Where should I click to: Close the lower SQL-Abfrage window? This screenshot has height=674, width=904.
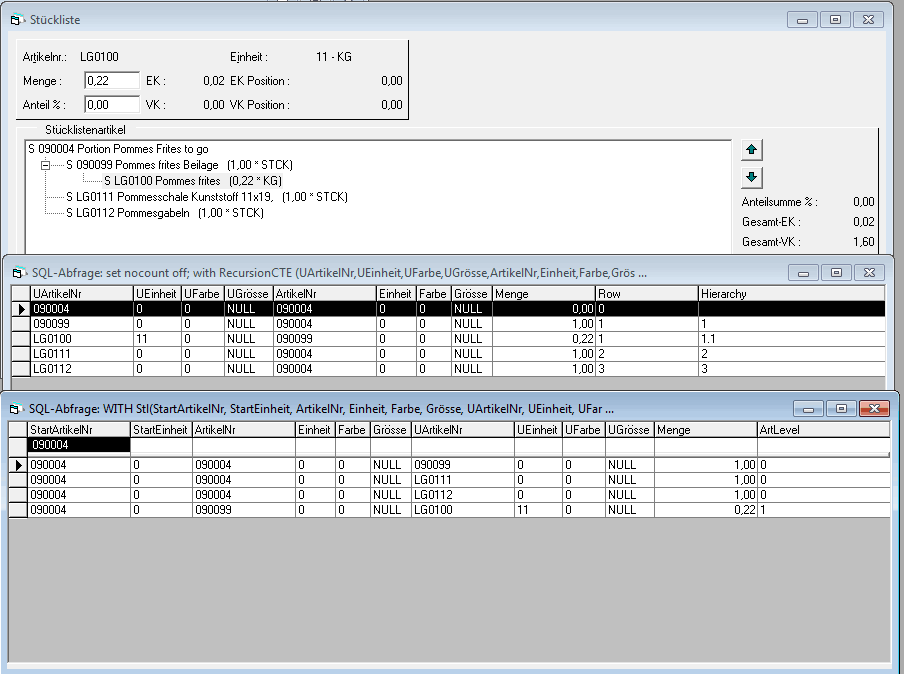[873, 408]
